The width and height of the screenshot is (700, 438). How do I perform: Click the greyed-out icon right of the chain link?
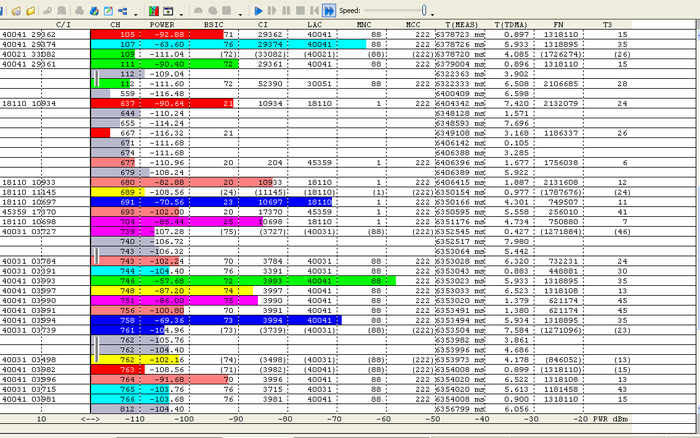(62, 11)
